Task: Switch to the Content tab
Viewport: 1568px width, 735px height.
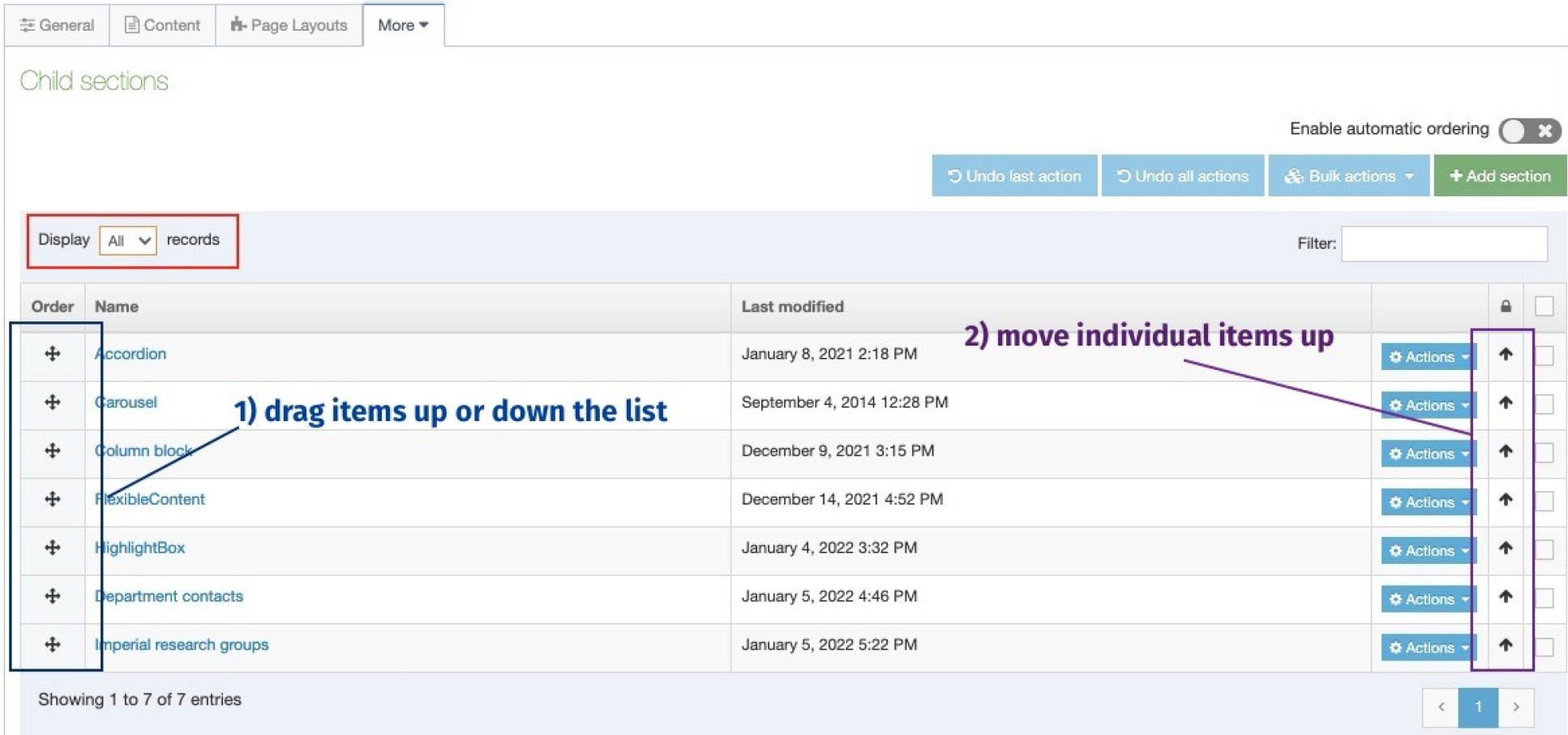Action: (x=162, y=25)
